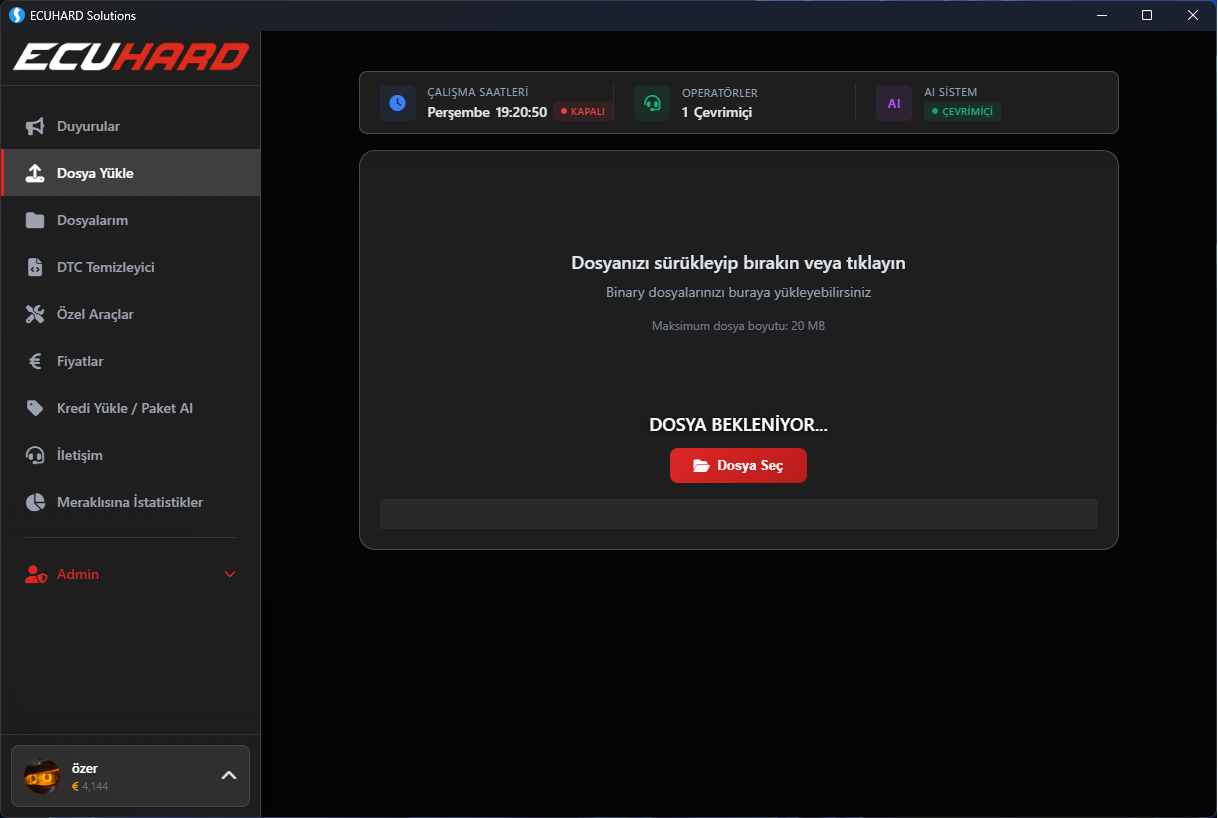Click the pie chart icon for Meraklısına İstatistikler

[x=35, y=503]
